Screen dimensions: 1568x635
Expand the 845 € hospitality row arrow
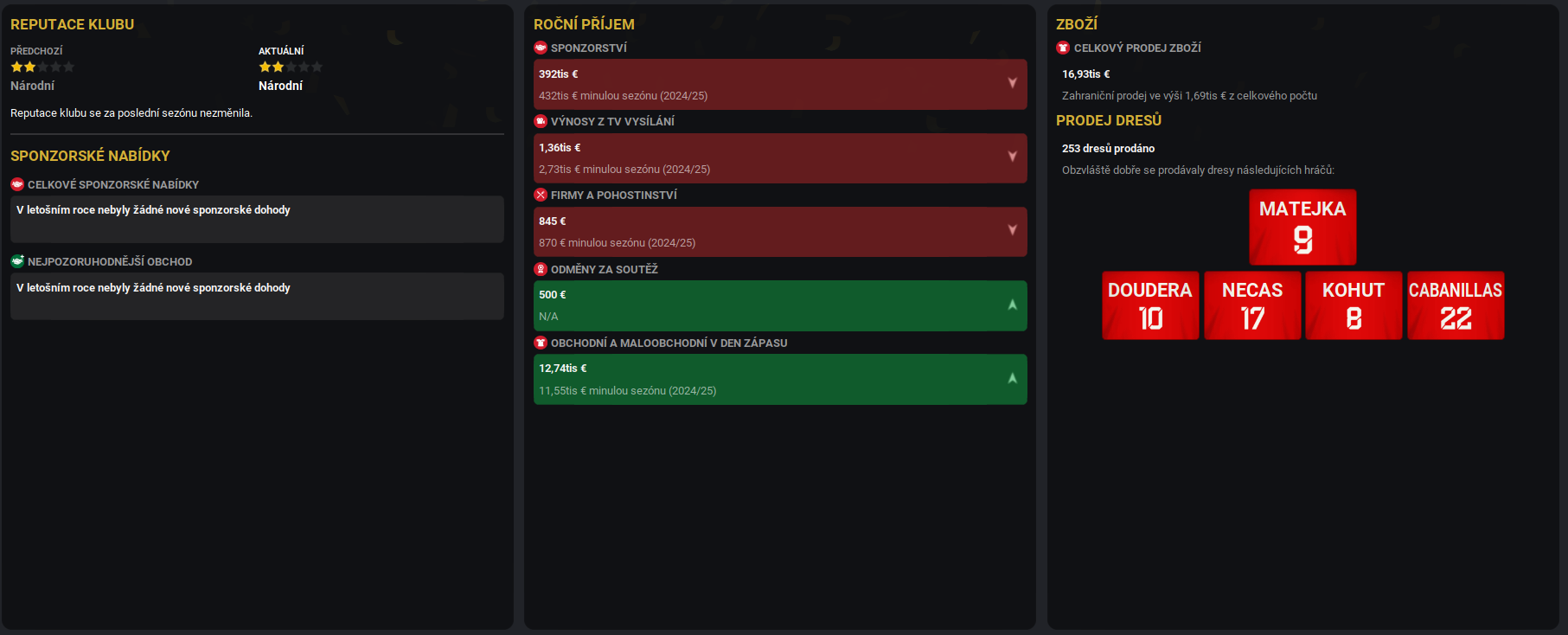[x=1012, y=230]
